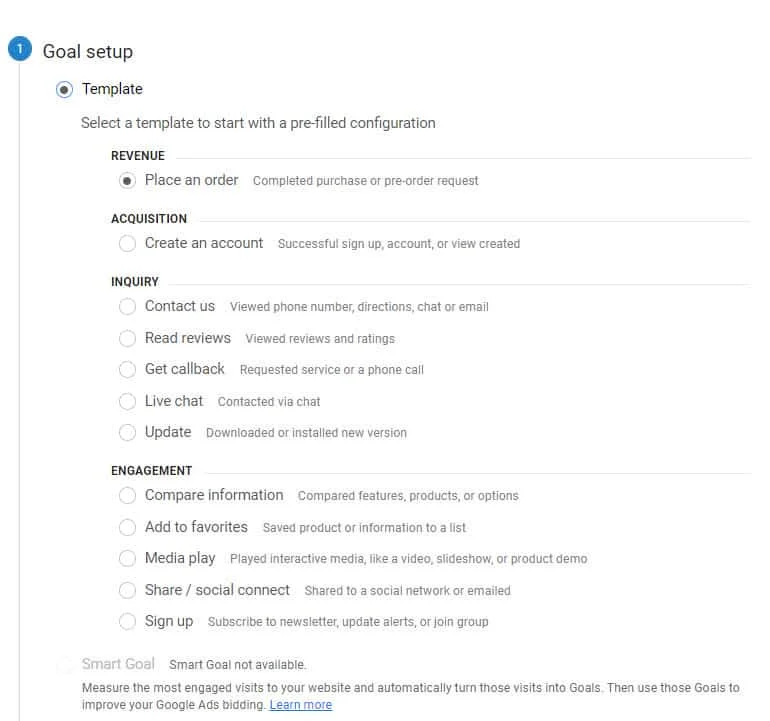
Task: Select Create an account template
Action: 127,244
